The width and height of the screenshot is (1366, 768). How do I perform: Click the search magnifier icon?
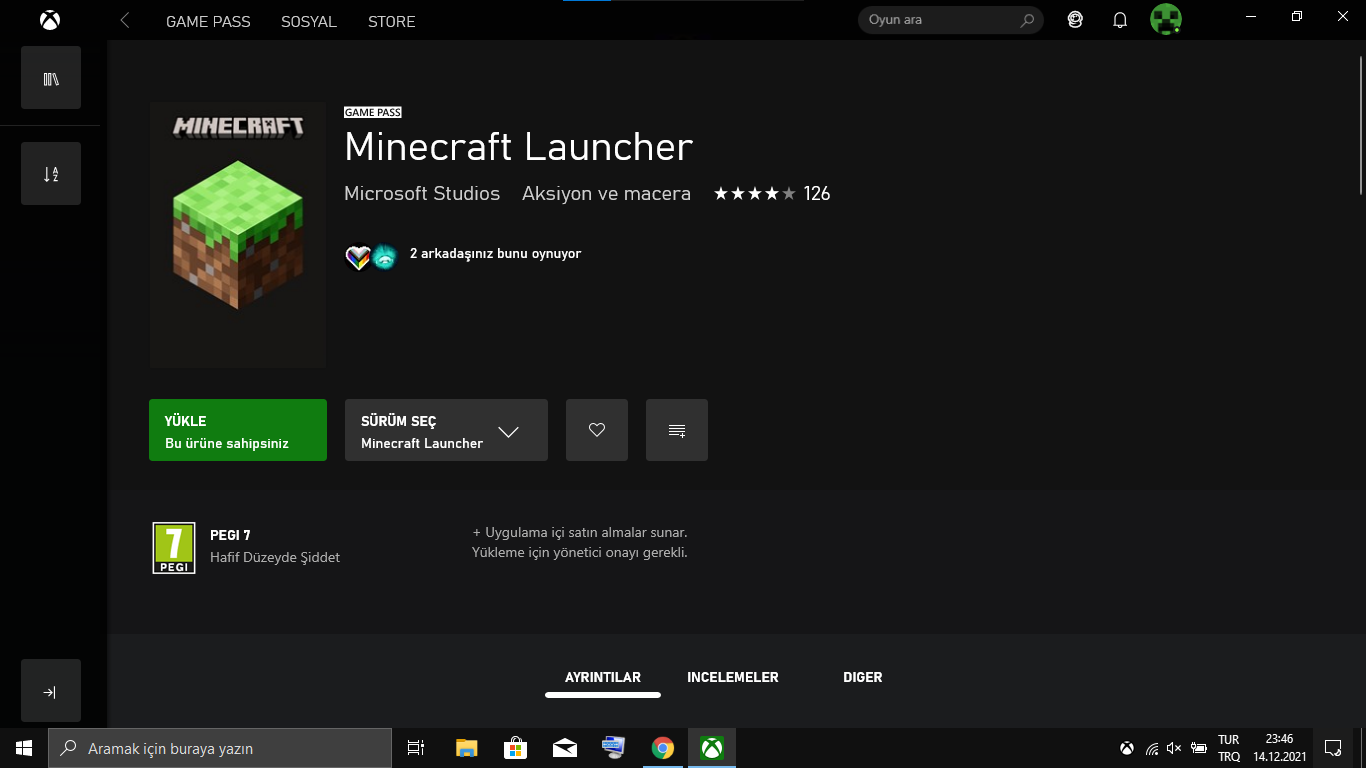point(1027,20)
